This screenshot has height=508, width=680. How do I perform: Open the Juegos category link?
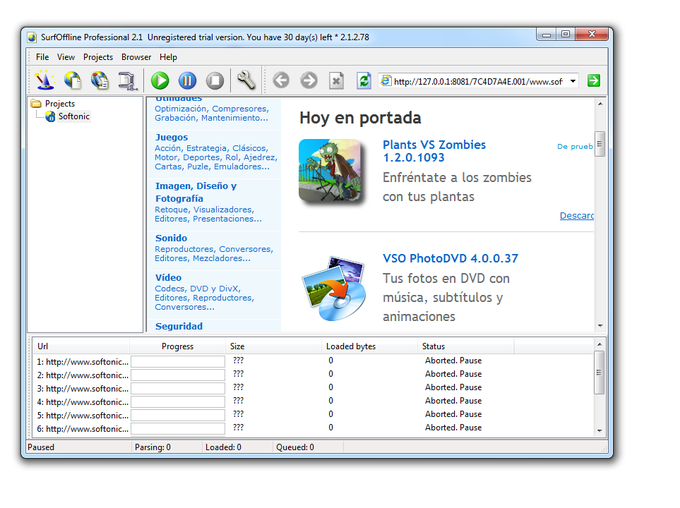click(x=172, y=138)
